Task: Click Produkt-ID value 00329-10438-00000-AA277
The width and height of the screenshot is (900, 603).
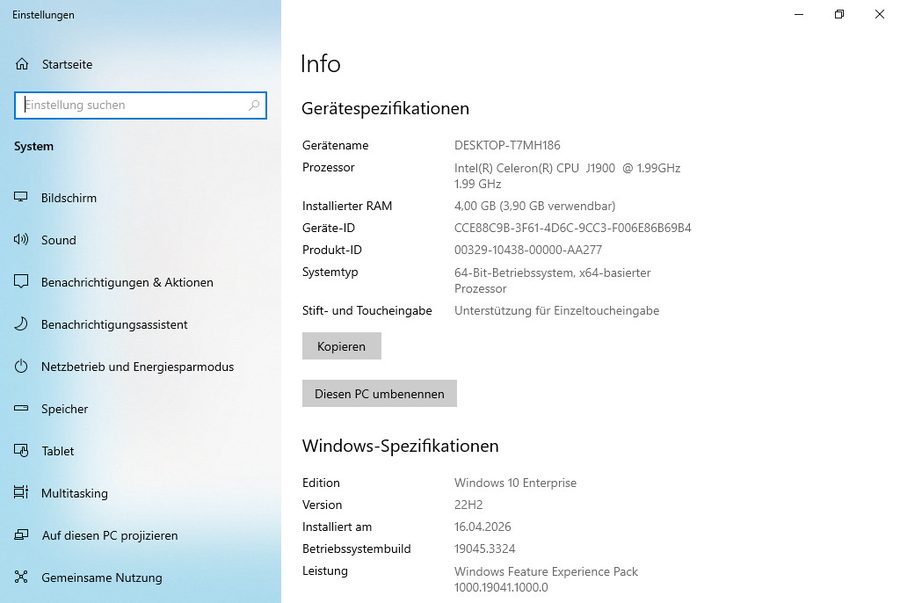Action: (528, 250)
